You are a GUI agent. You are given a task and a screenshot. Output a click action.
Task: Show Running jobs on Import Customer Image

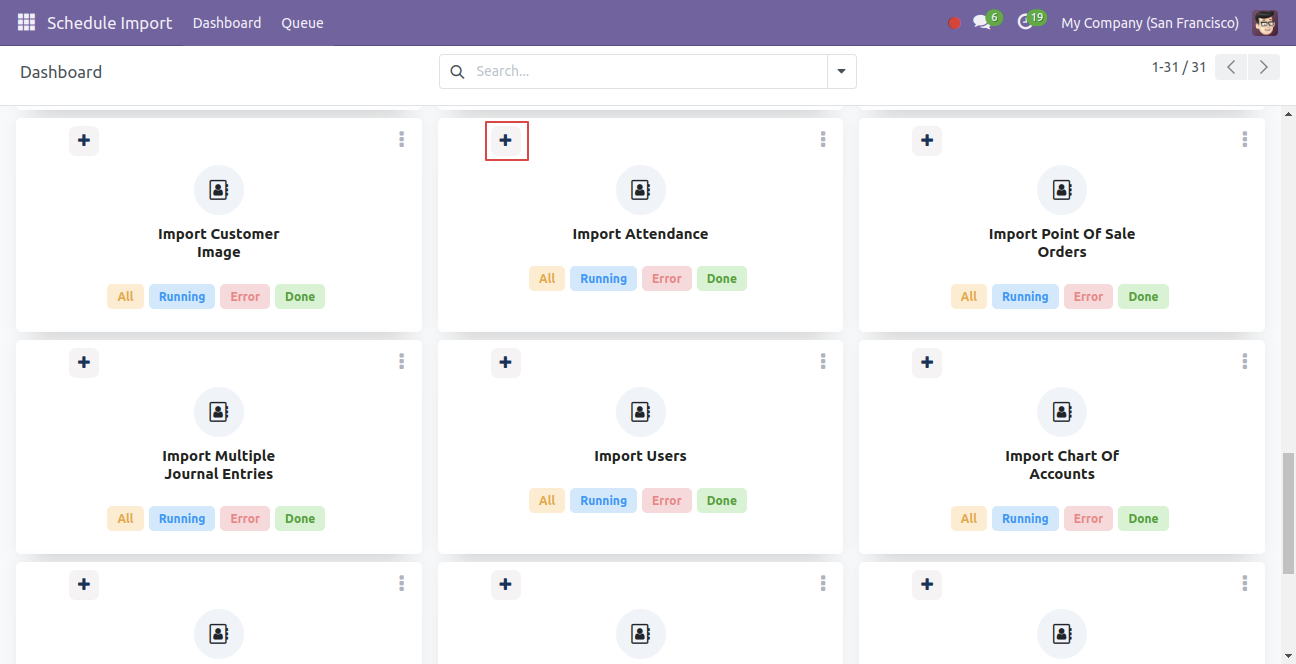click(182, 297)
